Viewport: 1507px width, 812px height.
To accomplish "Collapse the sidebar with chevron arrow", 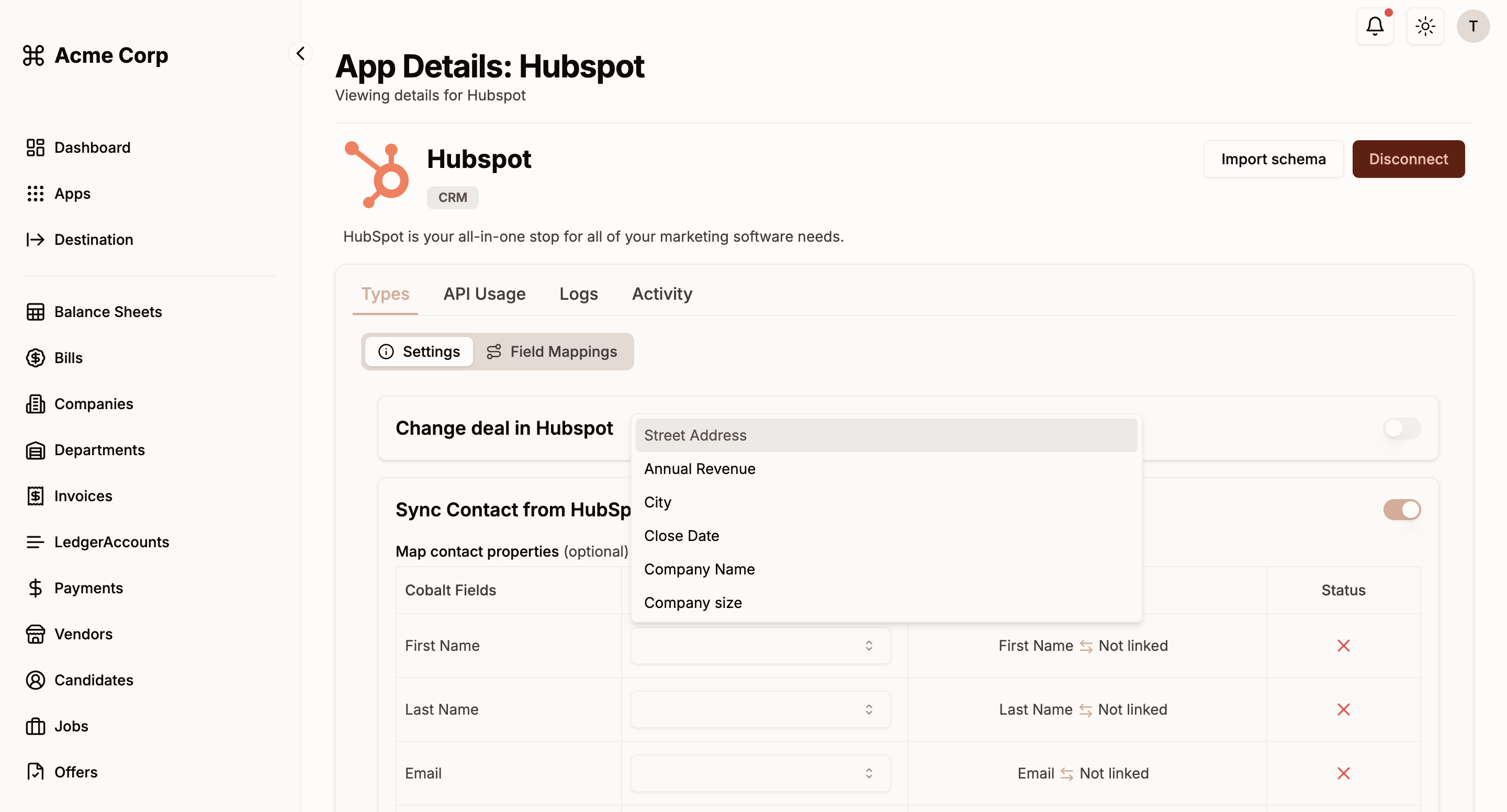I will (300, 54).
